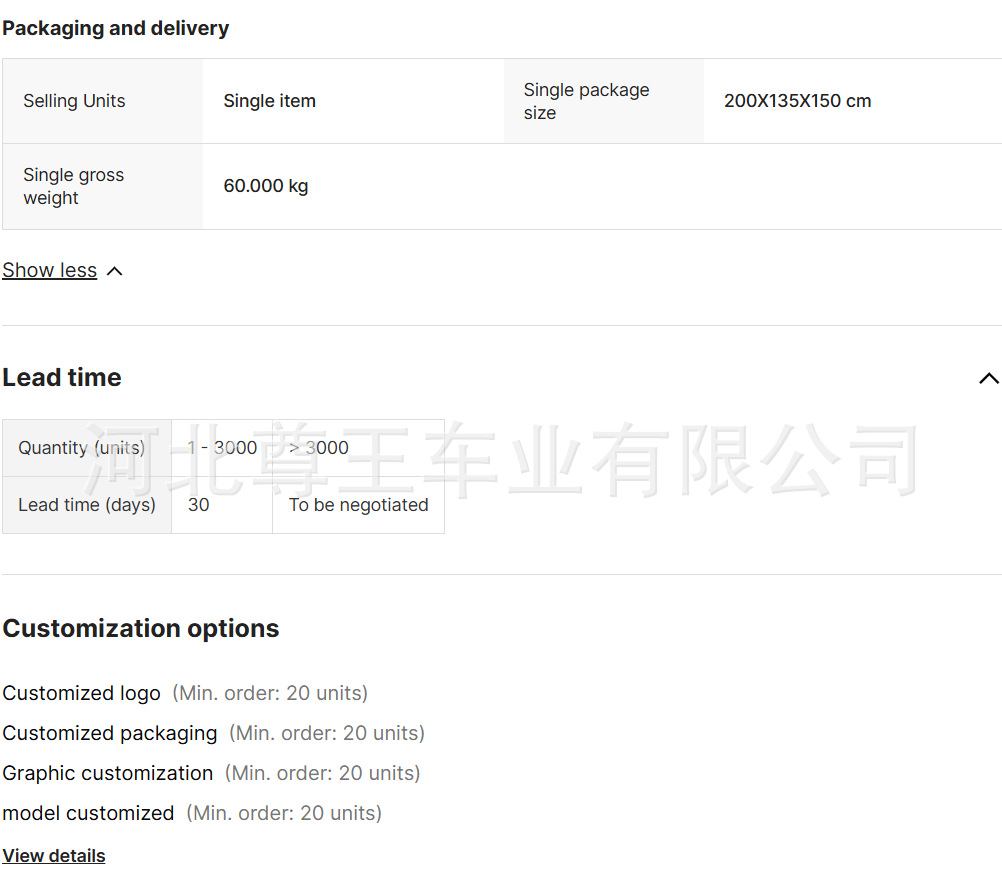Select the Graphic customization option
1002x893 pixels.
point(108,773)
